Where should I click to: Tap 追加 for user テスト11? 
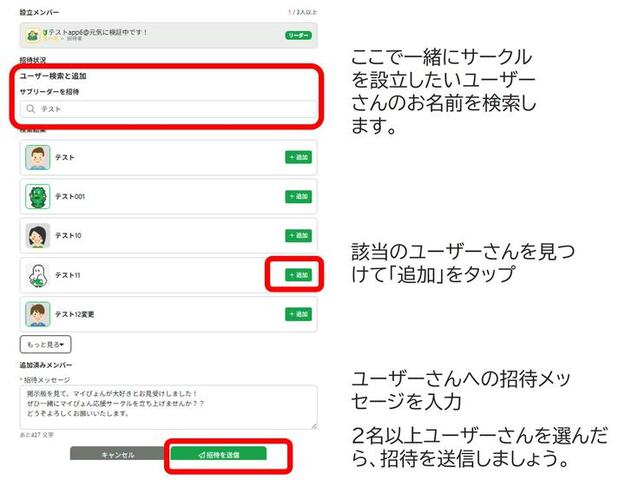[297, 274]
